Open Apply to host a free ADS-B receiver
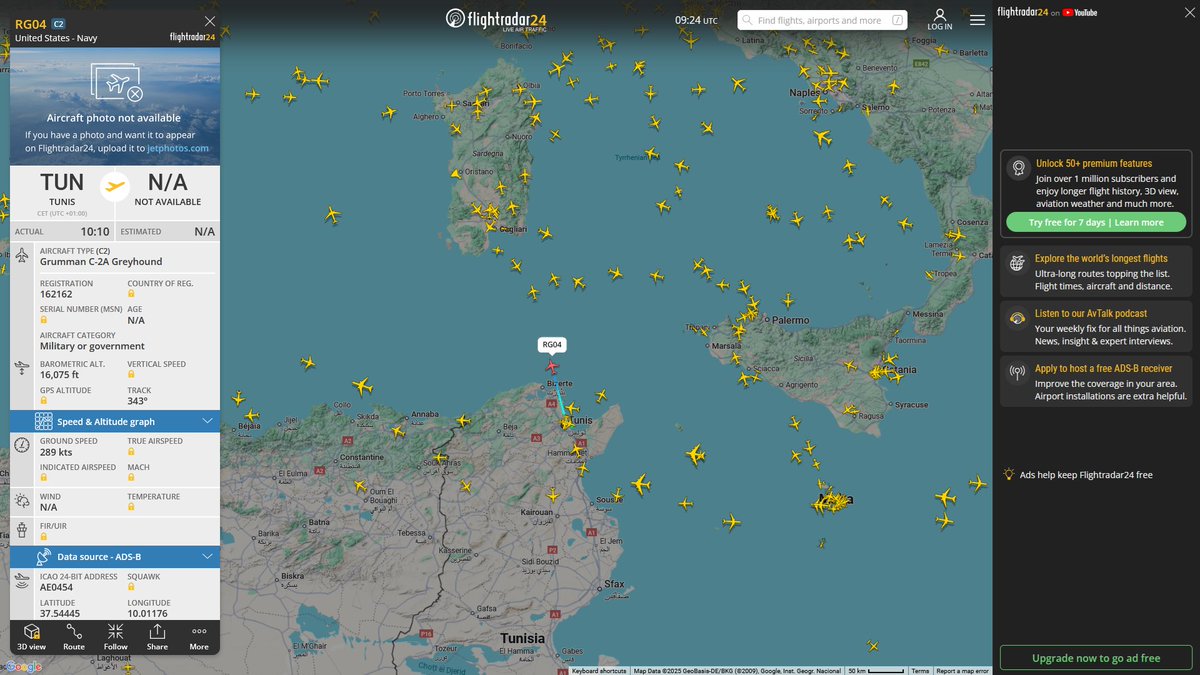This screenshot has width=1200, height=675. pos(1096,382)
